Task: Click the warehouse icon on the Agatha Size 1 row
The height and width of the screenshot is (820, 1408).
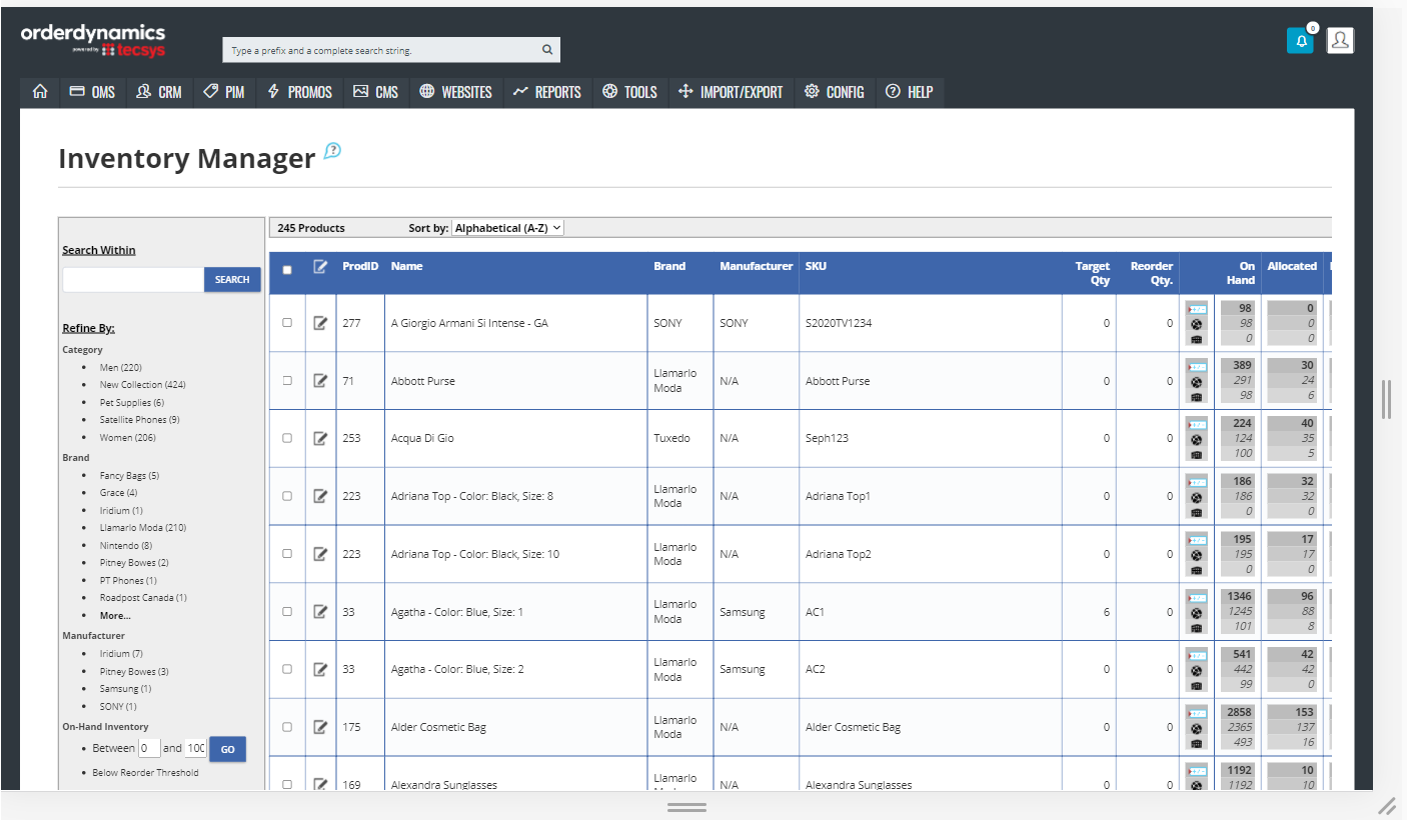Action: 1195,626
